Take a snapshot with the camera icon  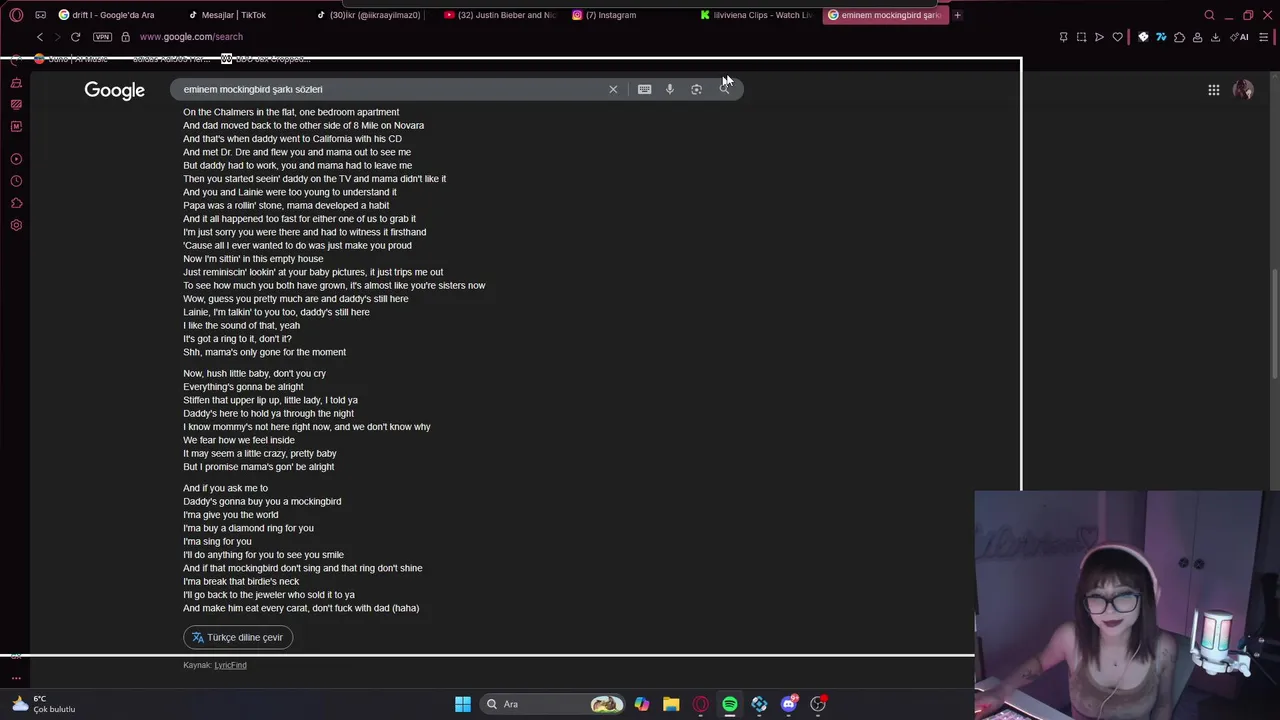click(x=1081, y=37)
